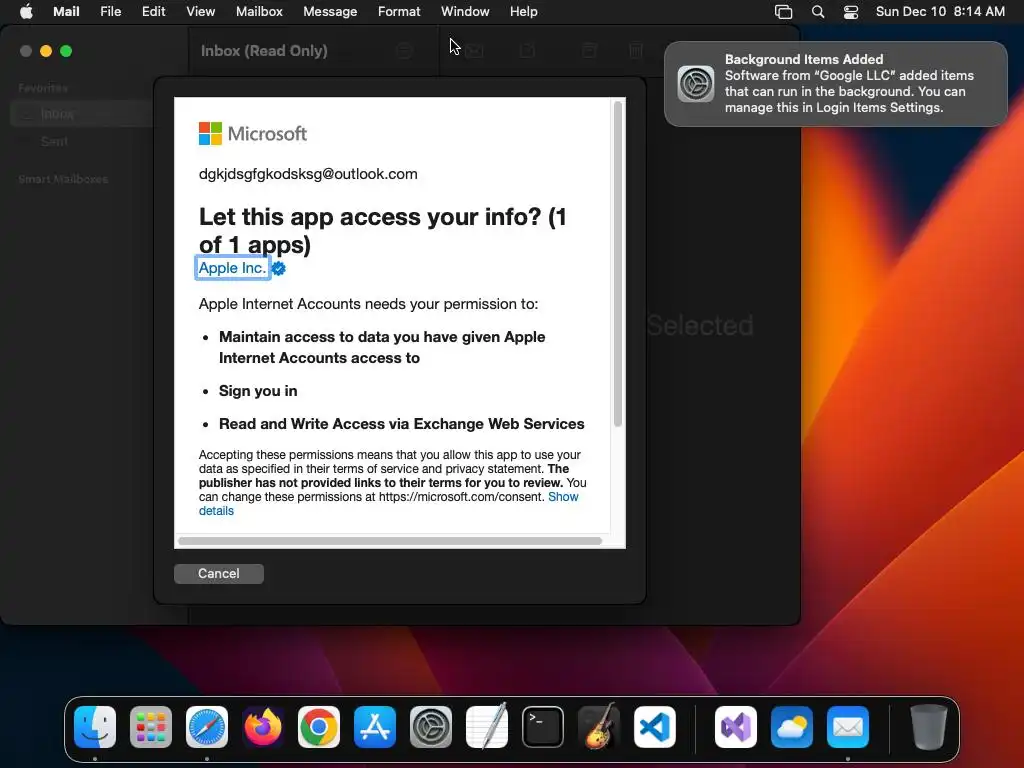This screenshot has width=1024, height=768.
Task: Click the Stage Manager menu bar icon
Action: point(784,12)
